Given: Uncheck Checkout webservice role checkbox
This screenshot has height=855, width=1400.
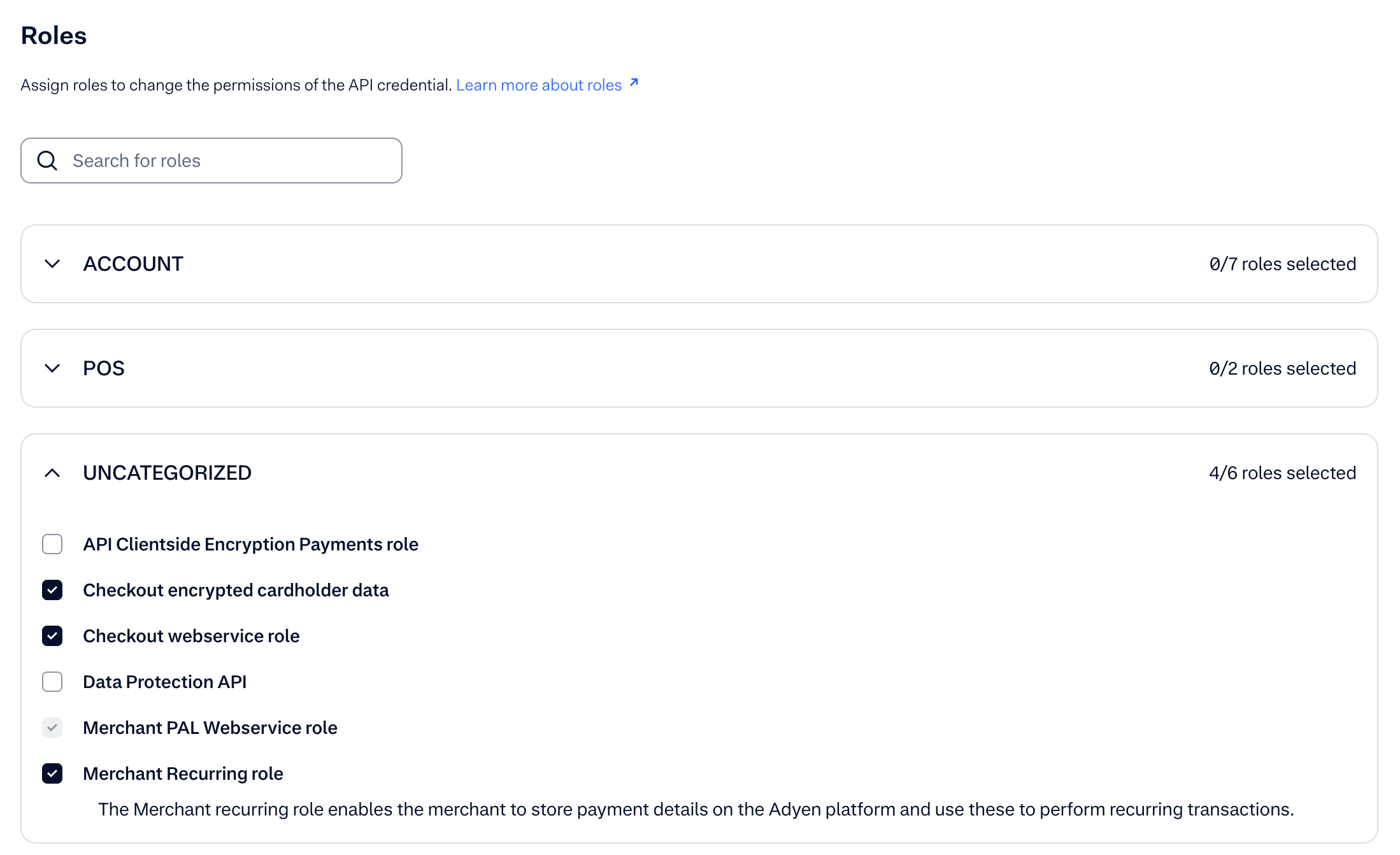Looking at the screenshot, I should (x=52, y=636).
